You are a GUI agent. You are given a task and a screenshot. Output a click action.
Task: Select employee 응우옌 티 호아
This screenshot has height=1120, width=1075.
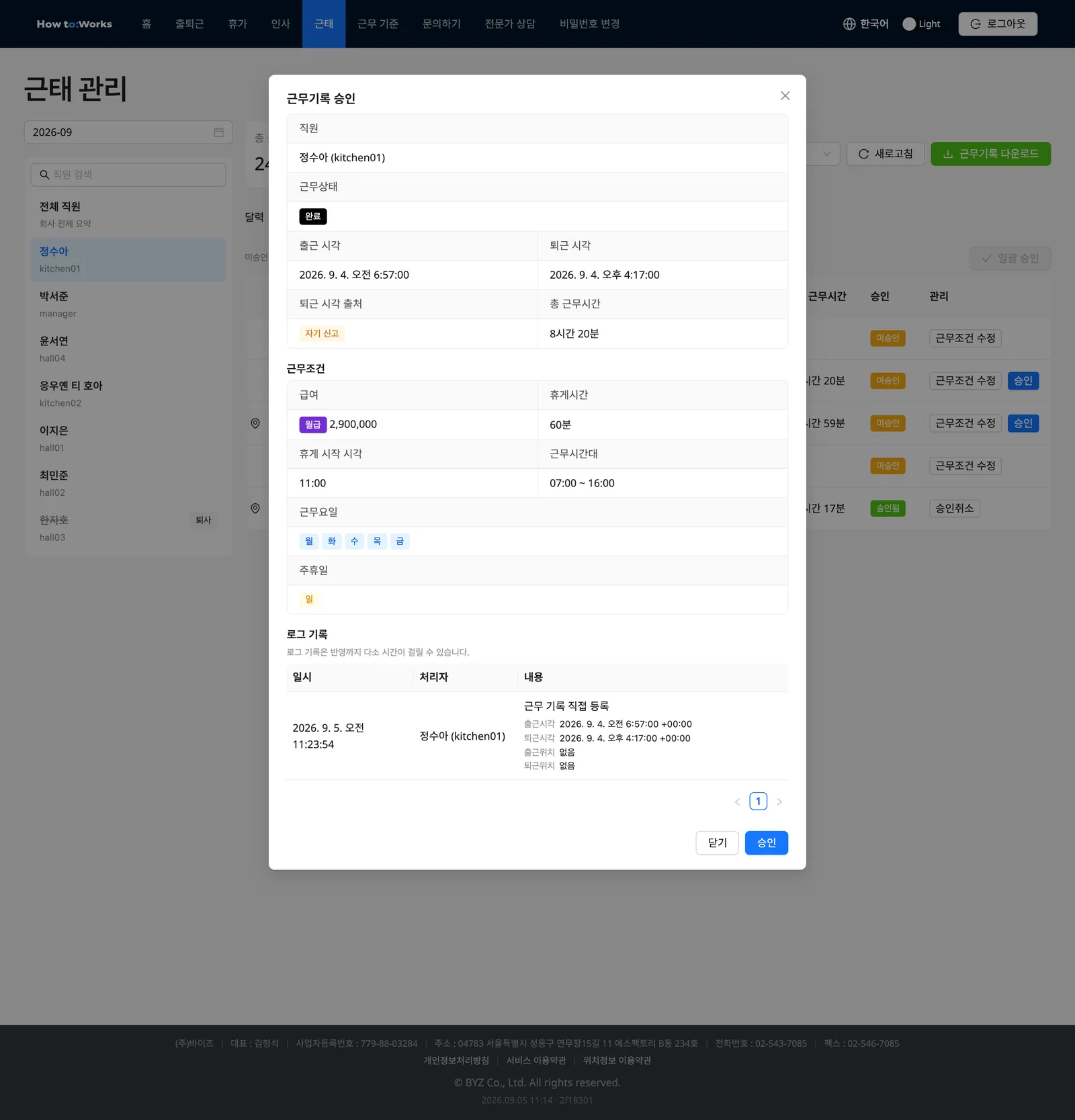128,394
